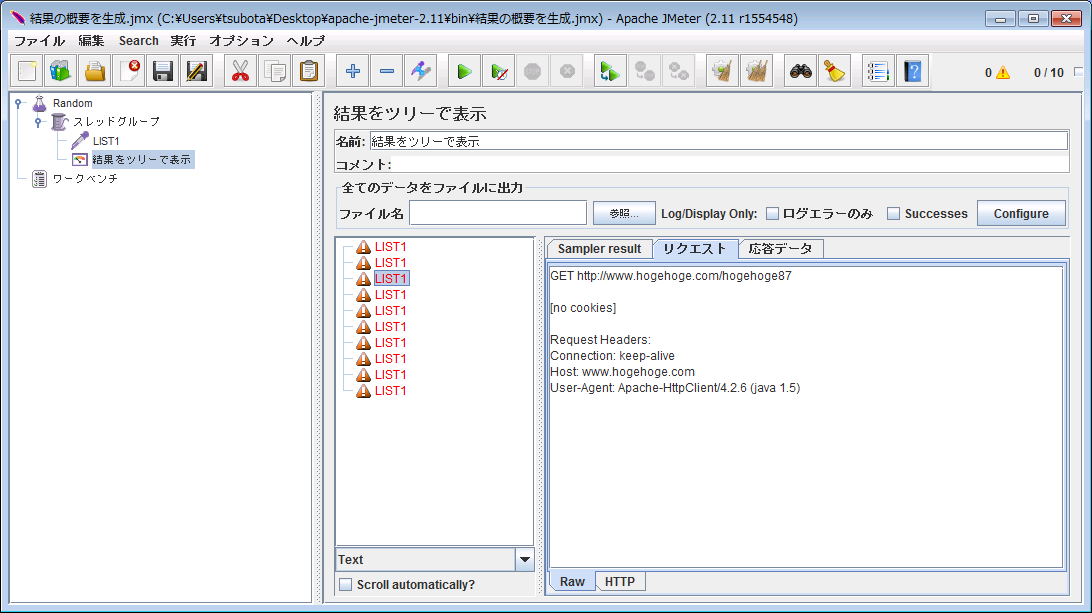The height and width of the screenshot is (613, 1092).
Task: Click the Paste clipboard icon
Action: click(309, 71)
